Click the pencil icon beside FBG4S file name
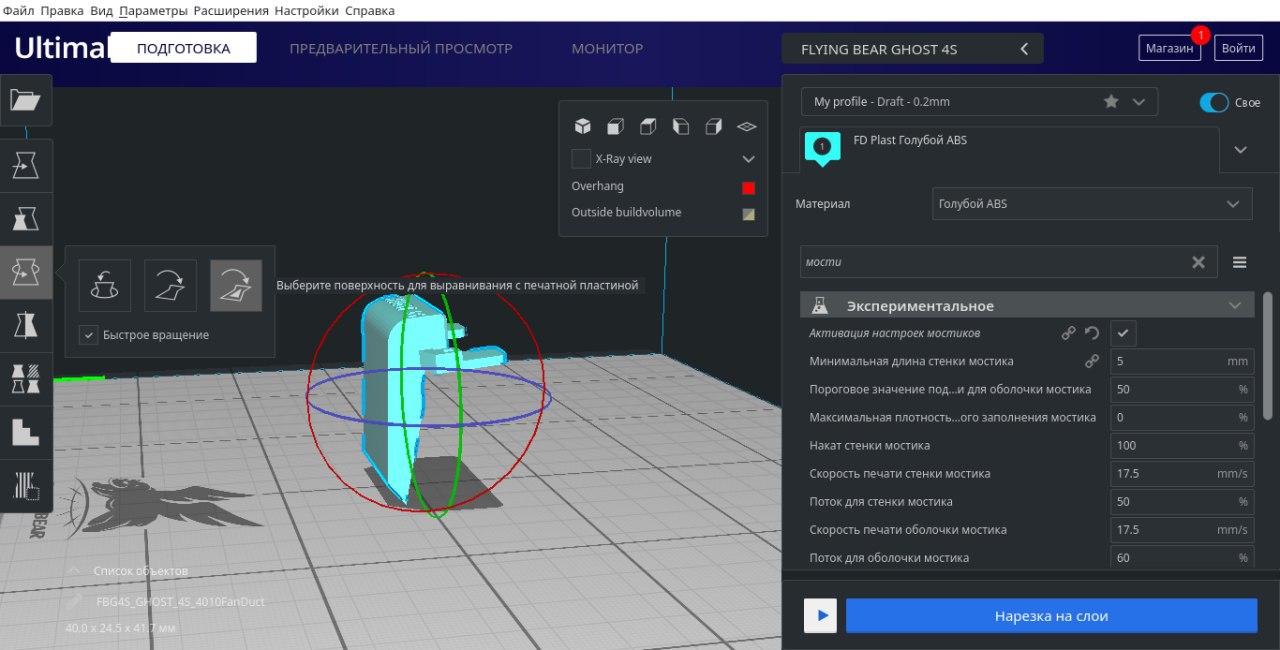Screen dimensions: 1280x650 pyautogui.click(x=76, y=602)
